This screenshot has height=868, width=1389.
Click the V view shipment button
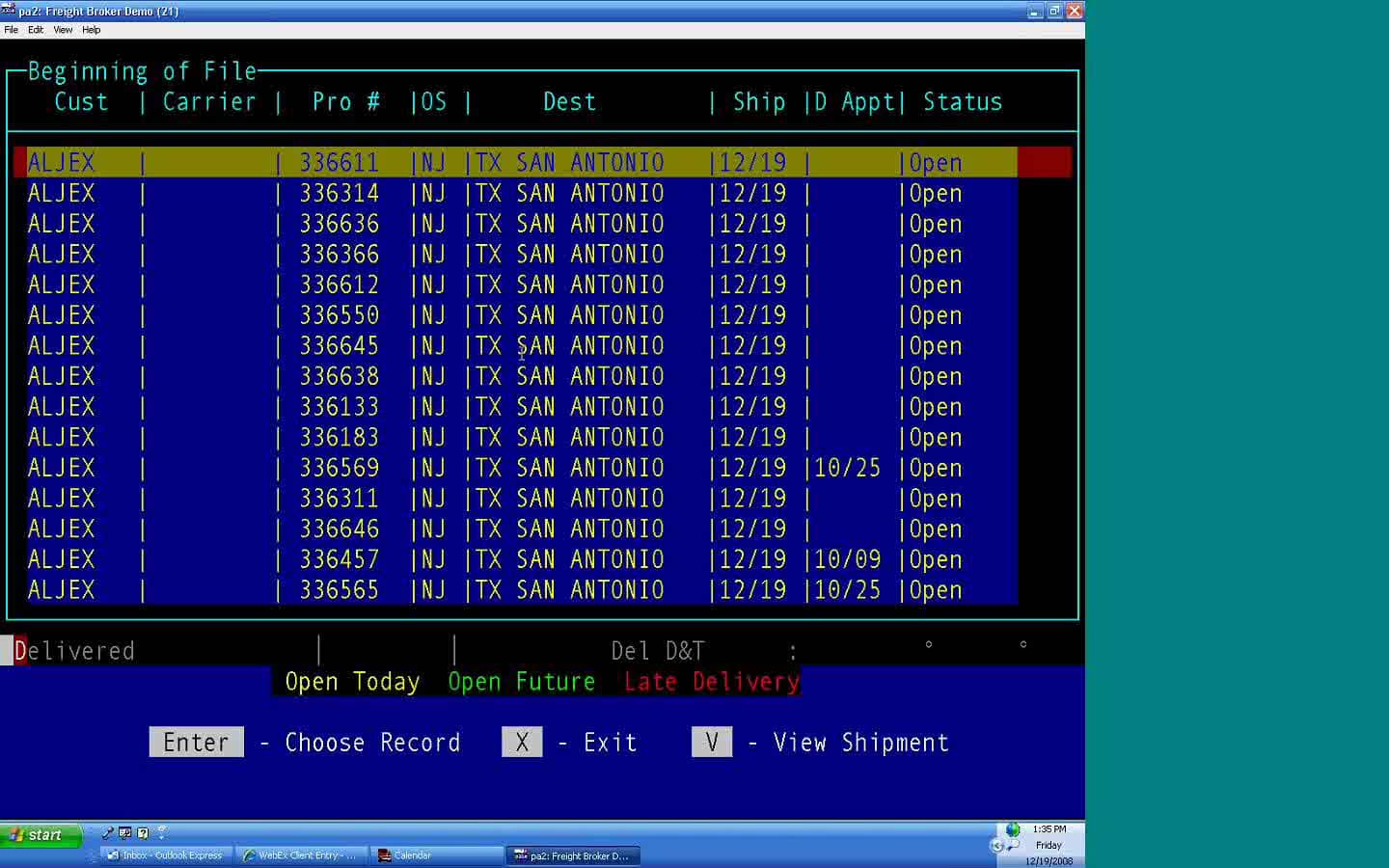coord(712,742)
